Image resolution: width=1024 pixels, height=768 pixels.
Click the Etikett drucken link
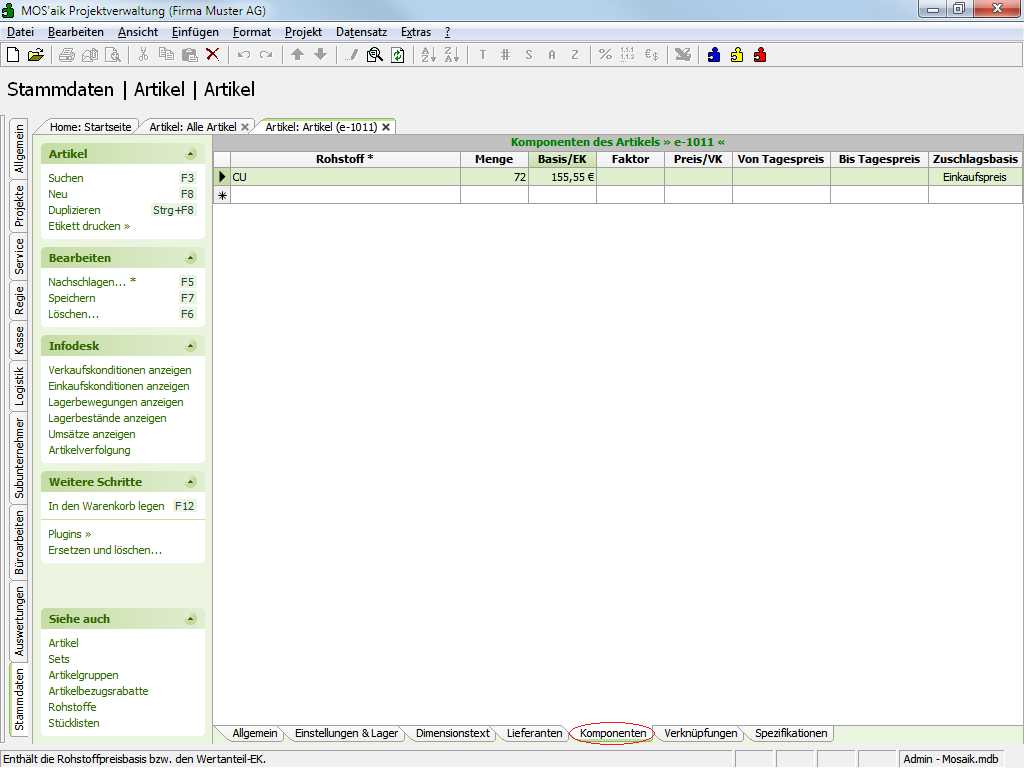pyautogui.click(x=89, y=226)
